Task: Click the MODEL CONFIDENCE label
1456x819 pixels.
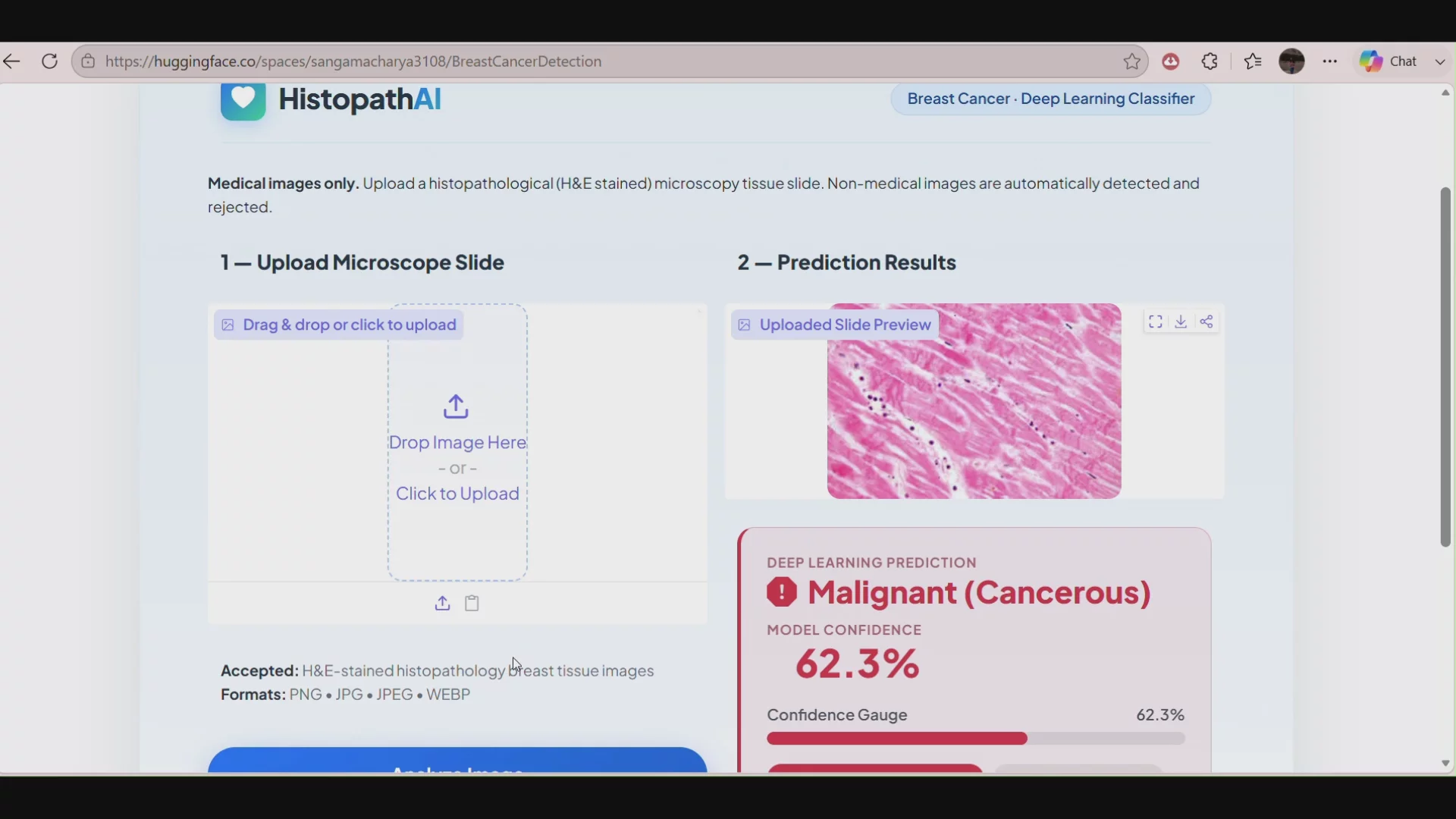Action: click(x=844, y=630)
